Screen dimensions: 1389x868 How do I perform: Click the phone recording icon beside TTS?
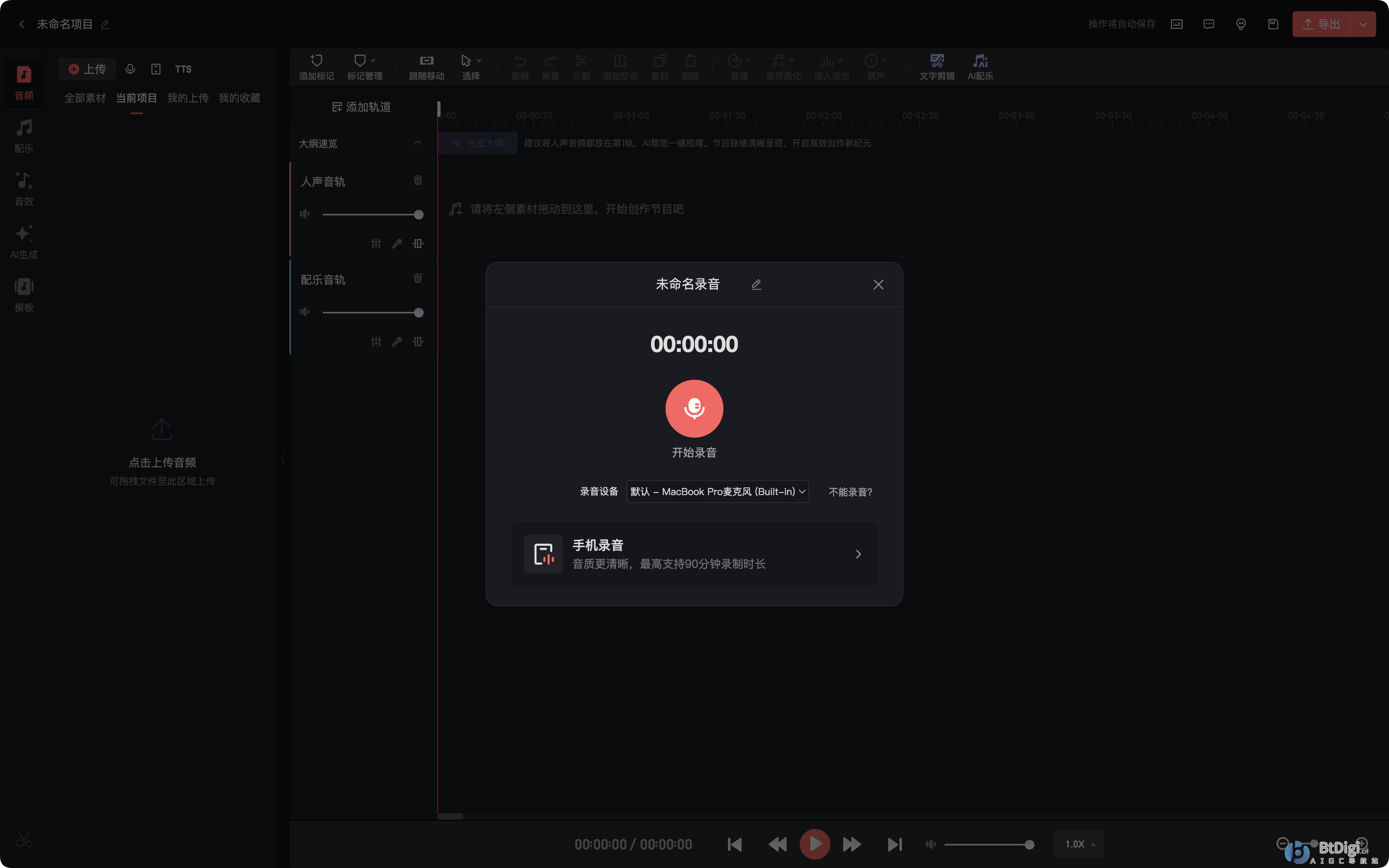pos(156,69)
